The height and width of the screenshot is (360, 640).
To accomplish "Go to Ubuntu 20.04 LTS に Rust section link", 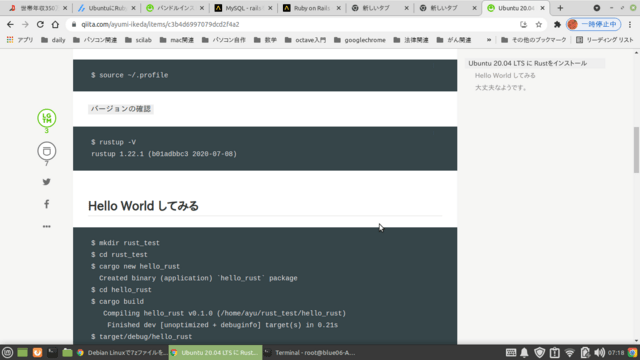I will click(527, 63).
